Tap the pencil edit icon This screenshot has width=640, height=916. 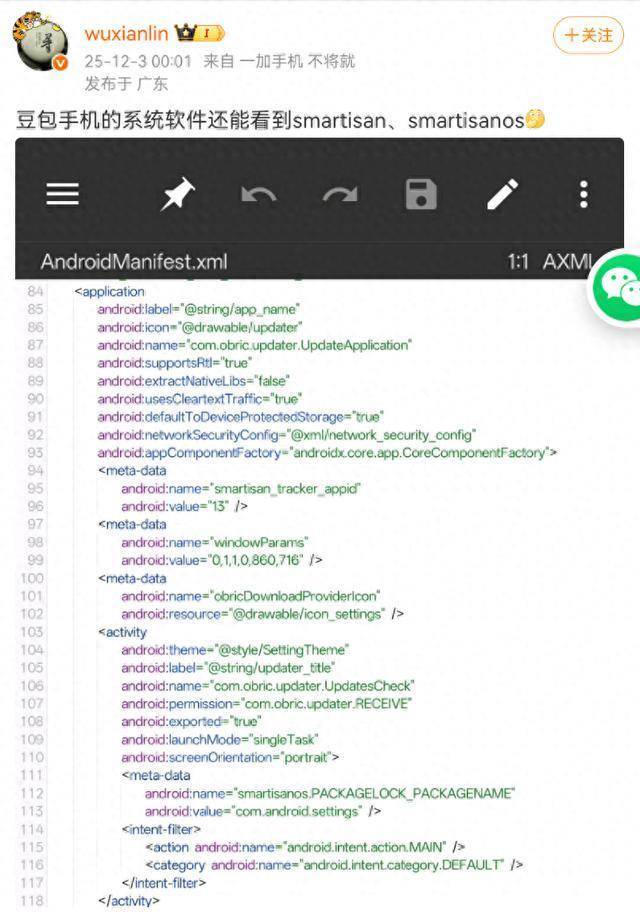[502, 194]
